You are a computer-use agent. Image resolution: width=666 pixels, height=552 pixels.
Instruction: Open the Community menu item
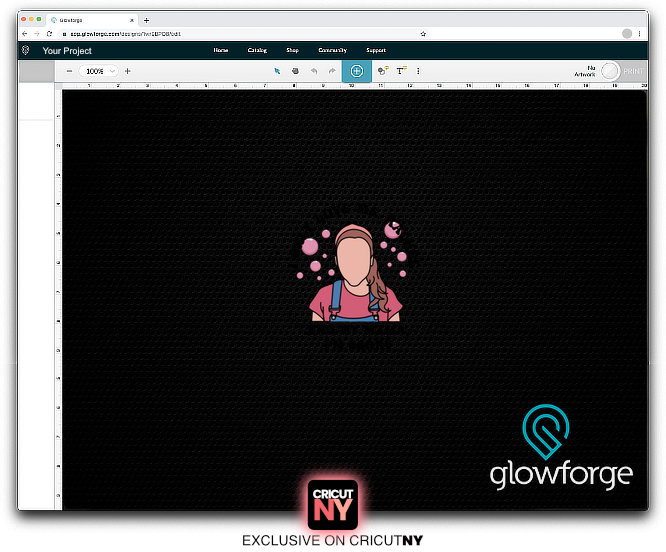click(333, 50)
